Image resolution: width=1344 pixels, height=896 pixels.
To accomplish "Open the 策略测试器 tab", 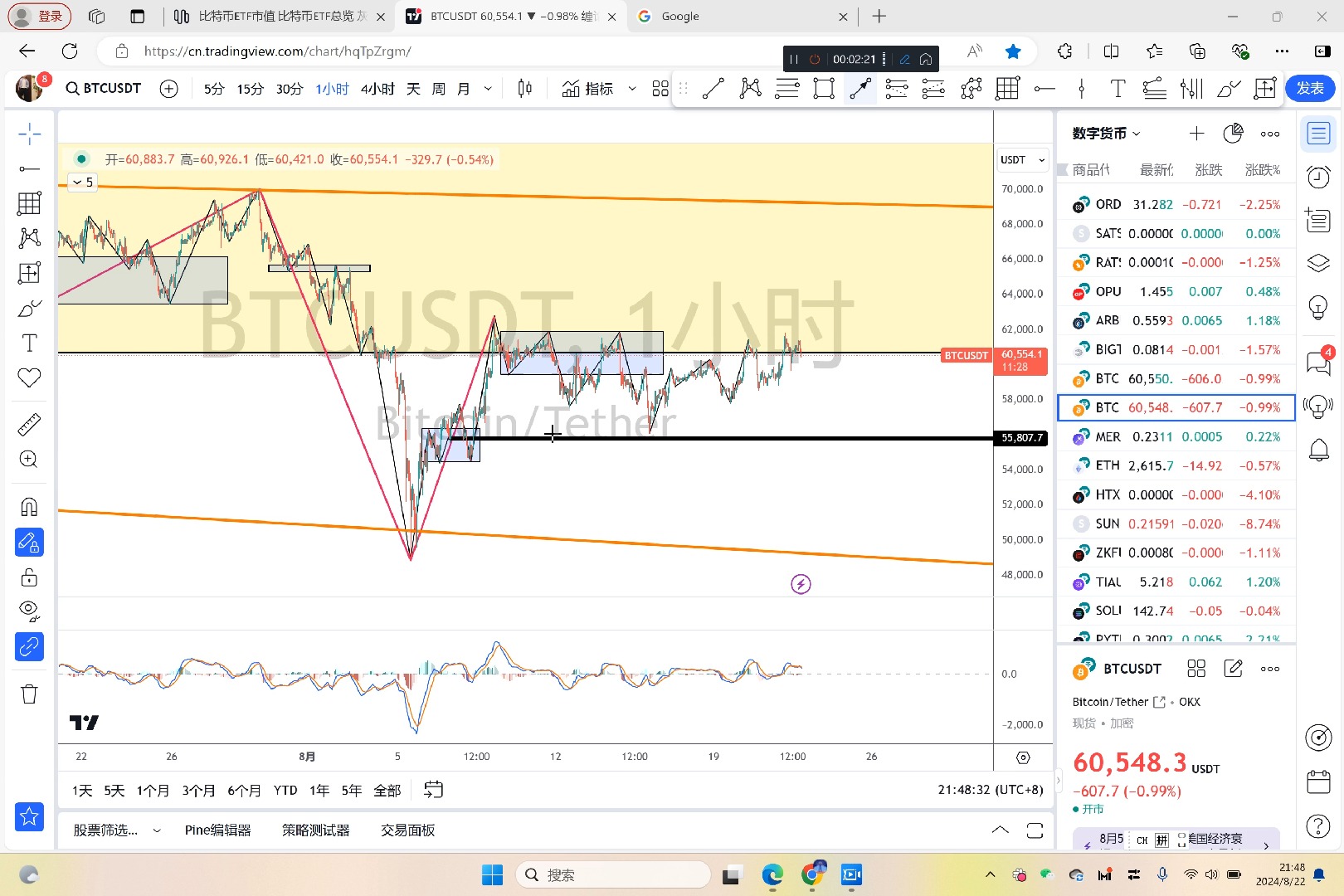I will (x=315, y=830).
